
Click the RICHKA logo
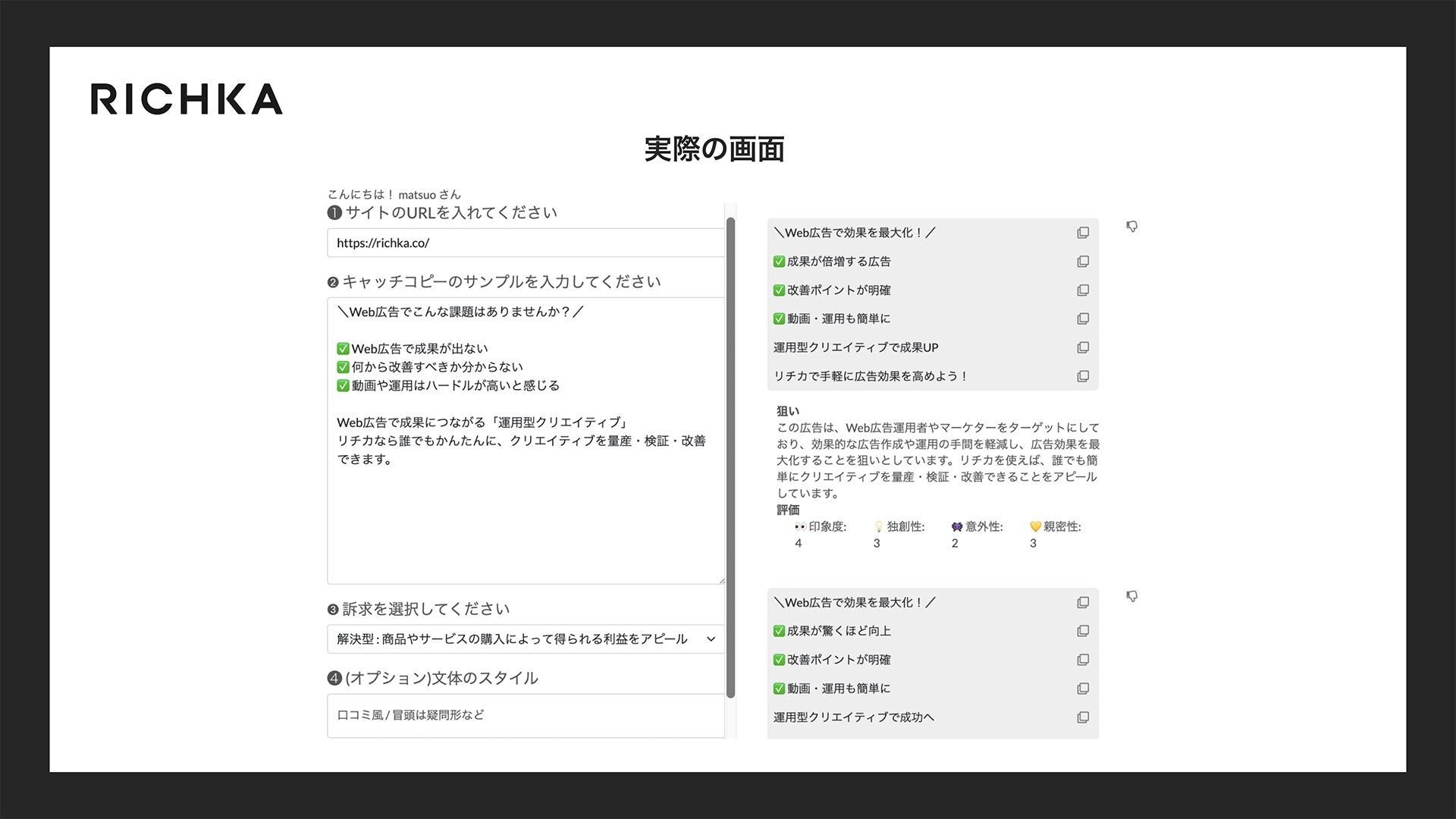187,99
